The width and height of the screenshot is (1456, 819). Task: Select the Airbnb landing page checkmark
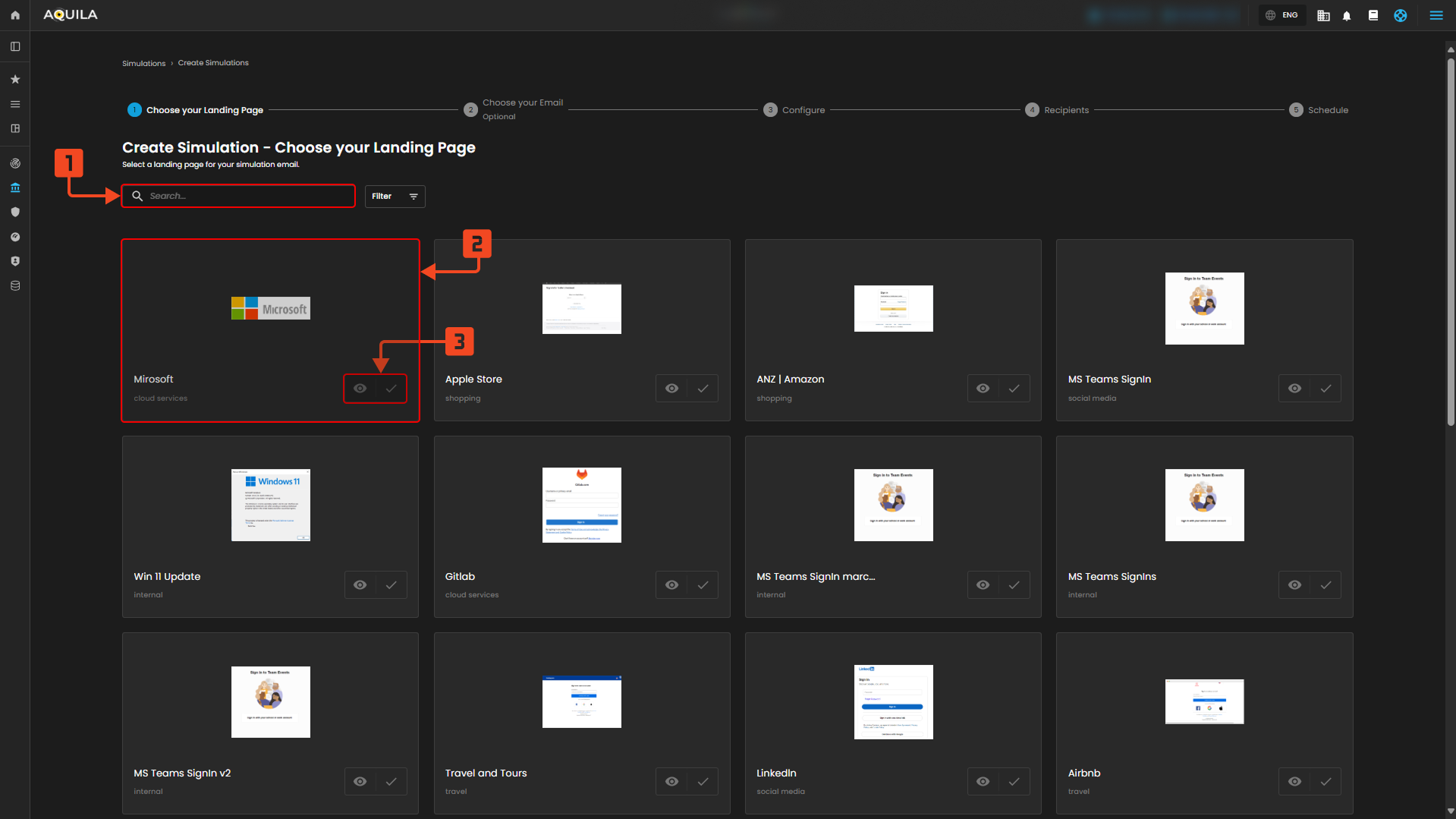(x=1325, y=782)
